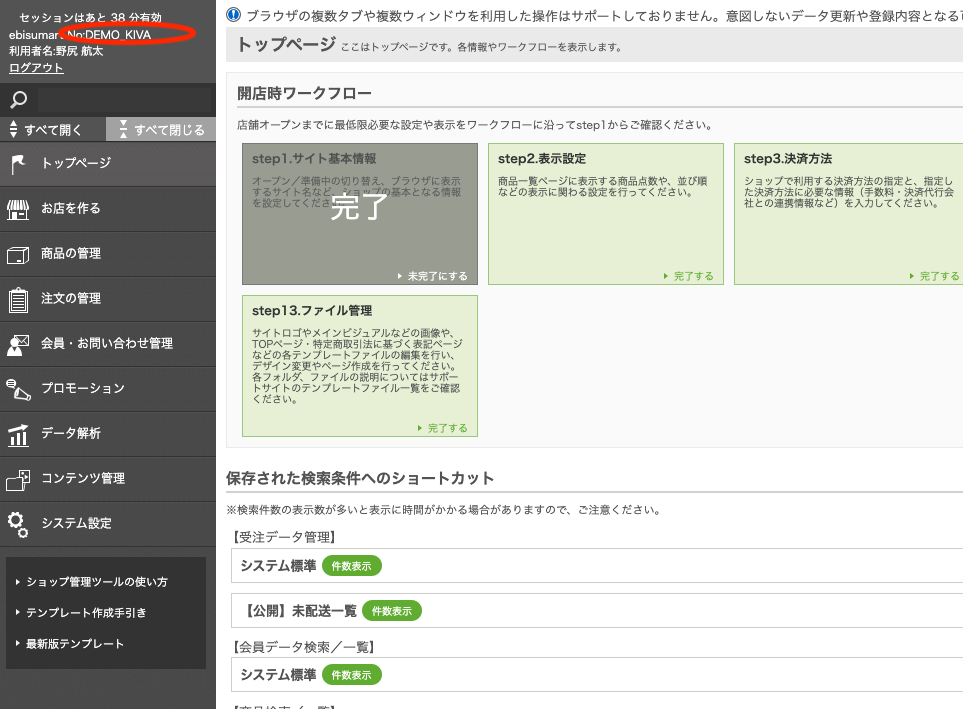Click the No:DEMO_KIVA account text

click(108, 35)
